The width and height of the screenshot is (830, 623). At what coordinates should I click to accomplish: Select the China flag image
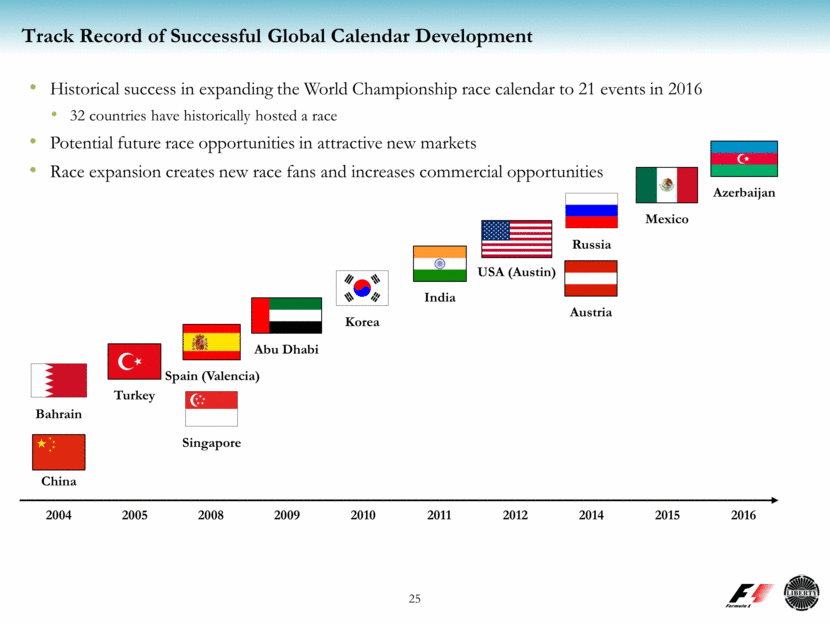coord(59,452)
